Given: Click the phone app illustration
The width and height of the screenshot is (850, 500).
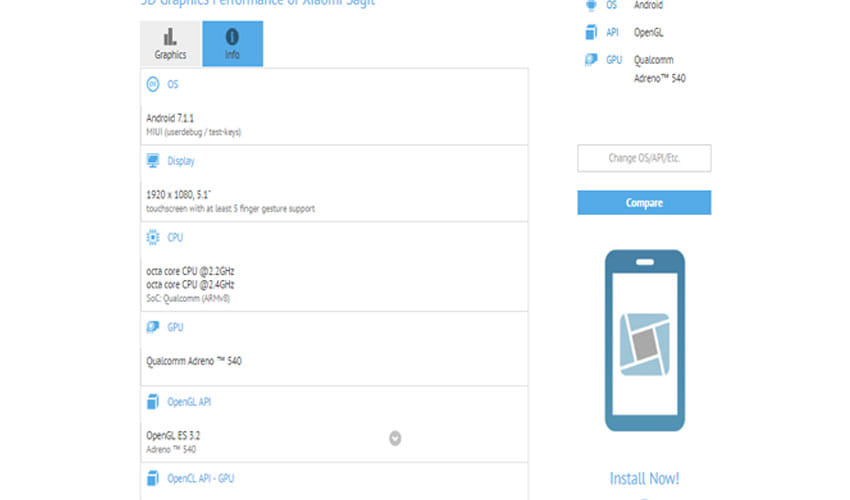Looking at the screenshot, I should coord(645,341).
